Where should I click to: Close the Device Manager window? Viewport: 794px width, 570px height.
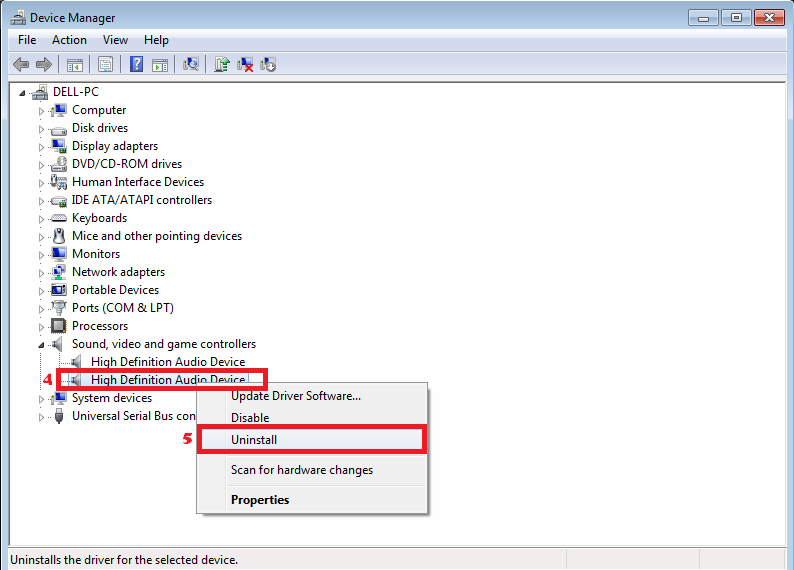769,18
